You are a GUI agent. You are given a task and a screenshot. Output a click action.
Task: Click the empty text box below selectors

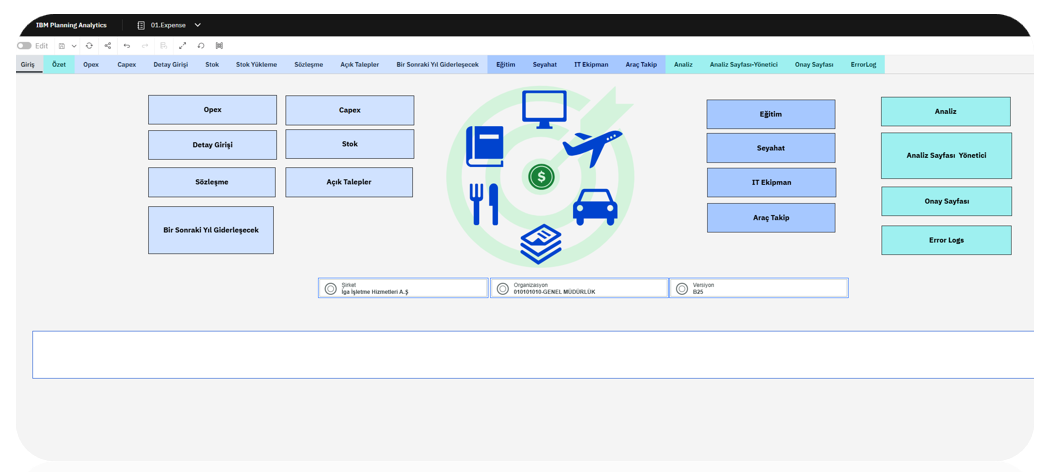click(530, 355)
